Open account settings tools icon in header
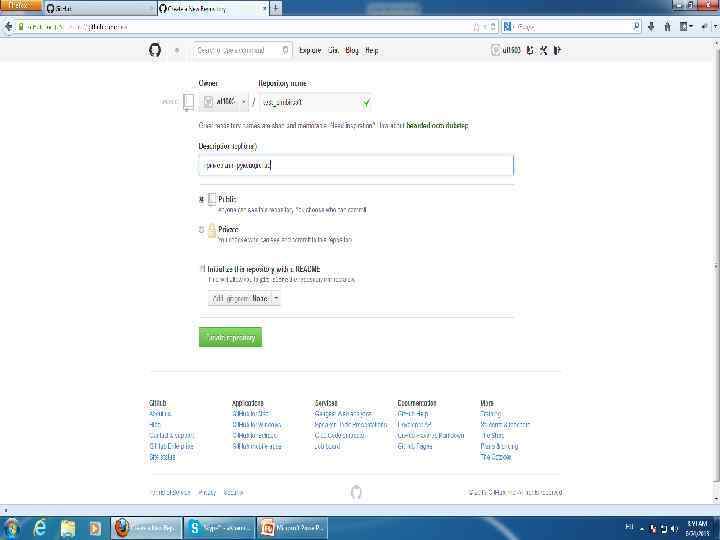The image size is (720, 540). [544, 50]
